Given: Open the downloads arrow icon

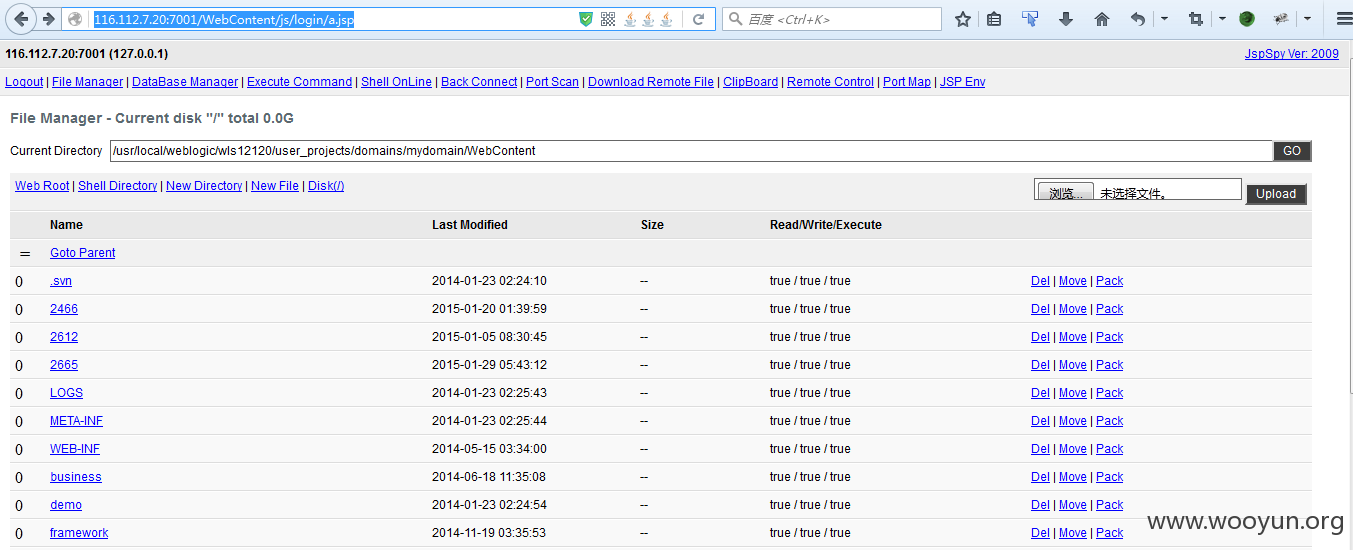Looking at the screenshot, I should 1066,19.
